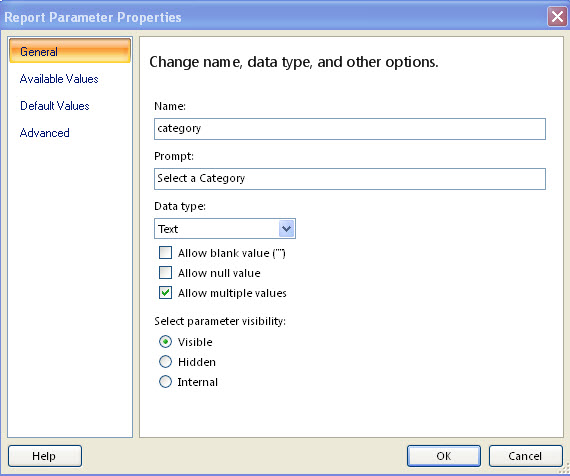Image resolution: width=570 pixels, height=476 pixels.
Task: Switch to the Available Values page
Action: [59, 79]
